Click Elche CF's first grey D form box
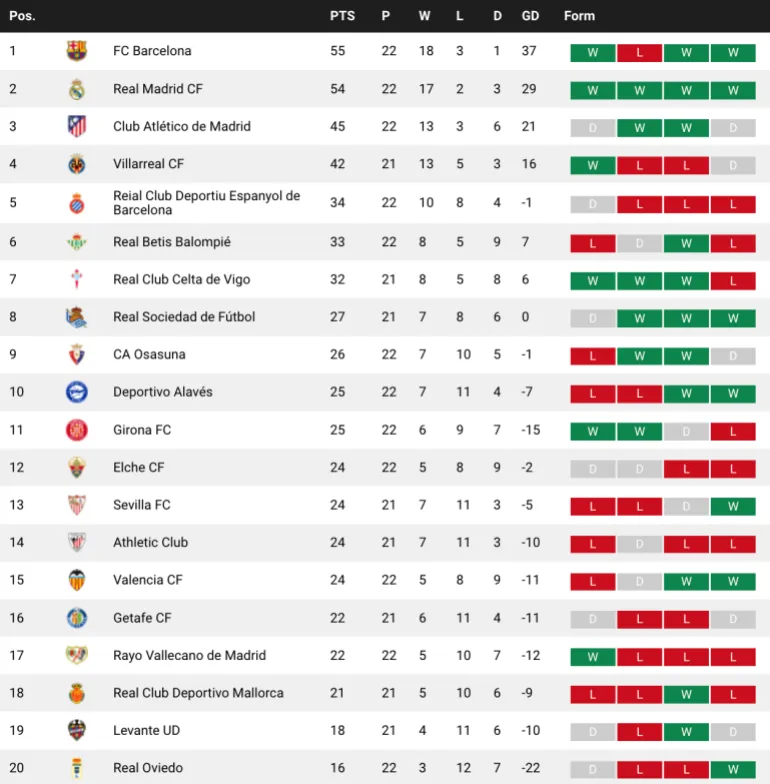The width and height of the screenshot is (770, 784). point(593,469)
